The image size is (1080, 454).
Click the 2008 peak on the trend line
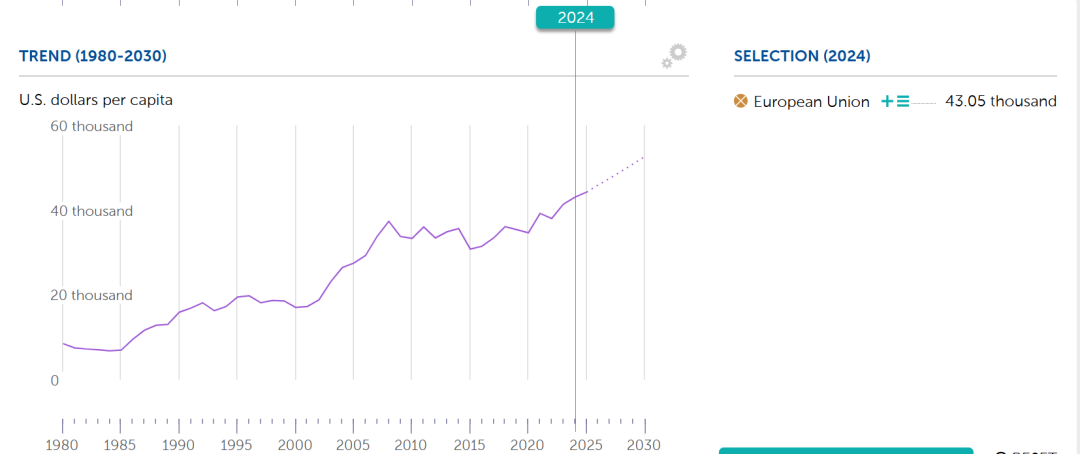pyautogui.click(x=389, y=221)
